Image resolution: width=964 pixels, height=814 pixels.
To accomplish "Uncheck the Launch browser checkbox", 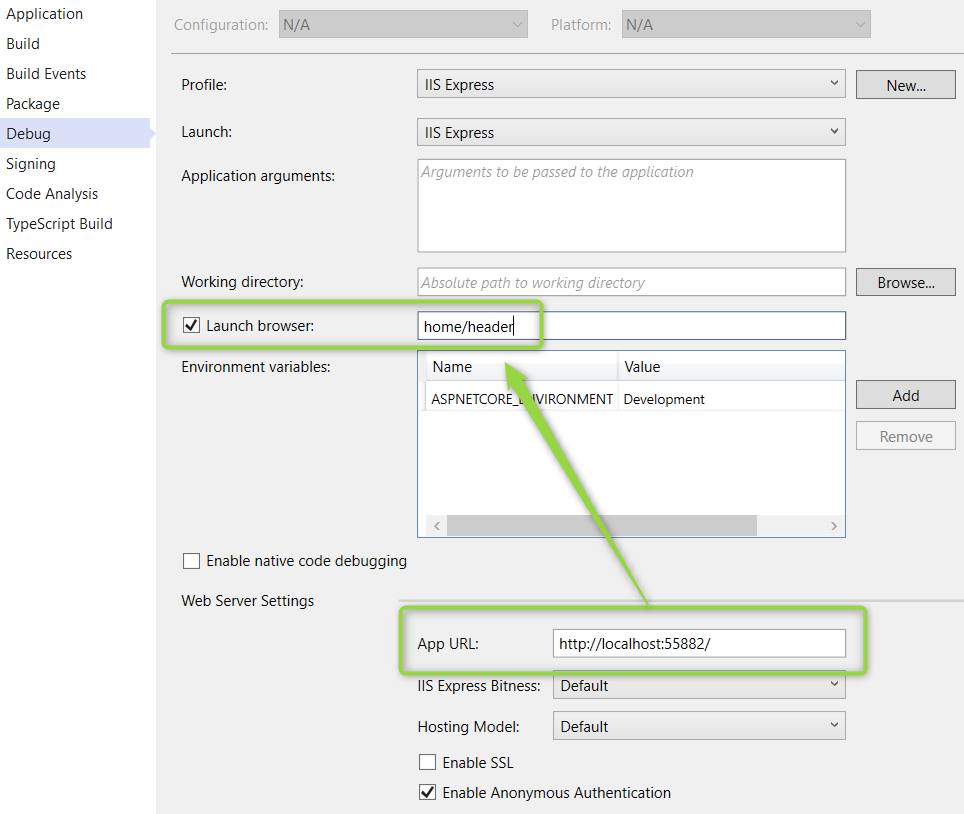I will [191, 324].
